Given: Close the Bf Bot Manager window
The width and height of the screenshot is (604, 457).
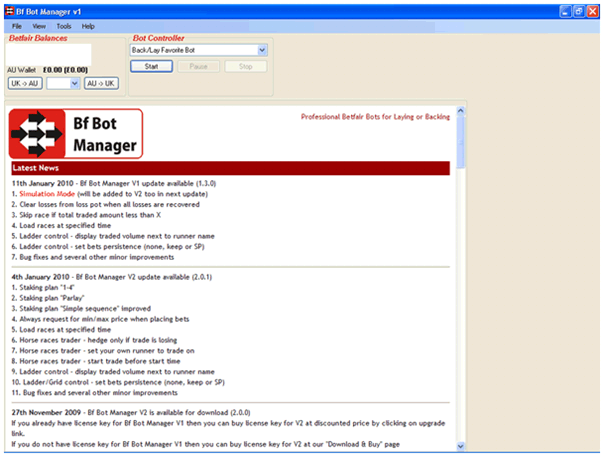Looking at the screenshot, I should [592, 12].
